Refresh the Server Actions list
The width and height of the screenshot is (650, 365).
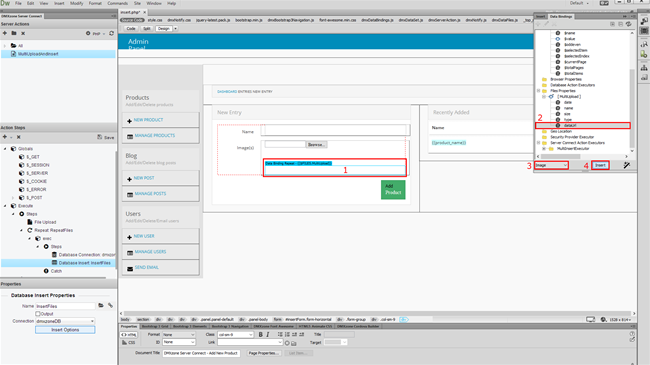[x=112, y=33]
